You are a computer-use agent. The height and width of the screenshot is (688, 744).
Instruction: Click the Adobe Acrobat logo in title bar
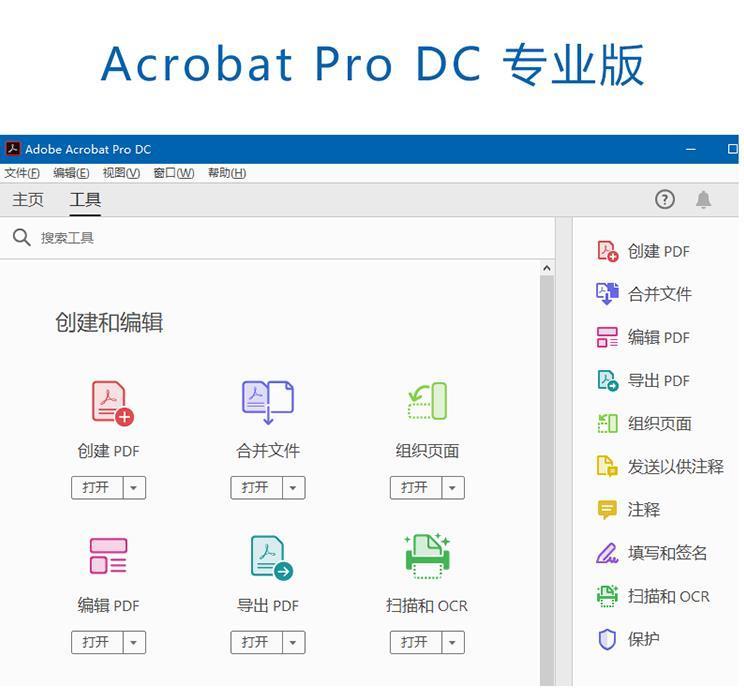point(13,149)
